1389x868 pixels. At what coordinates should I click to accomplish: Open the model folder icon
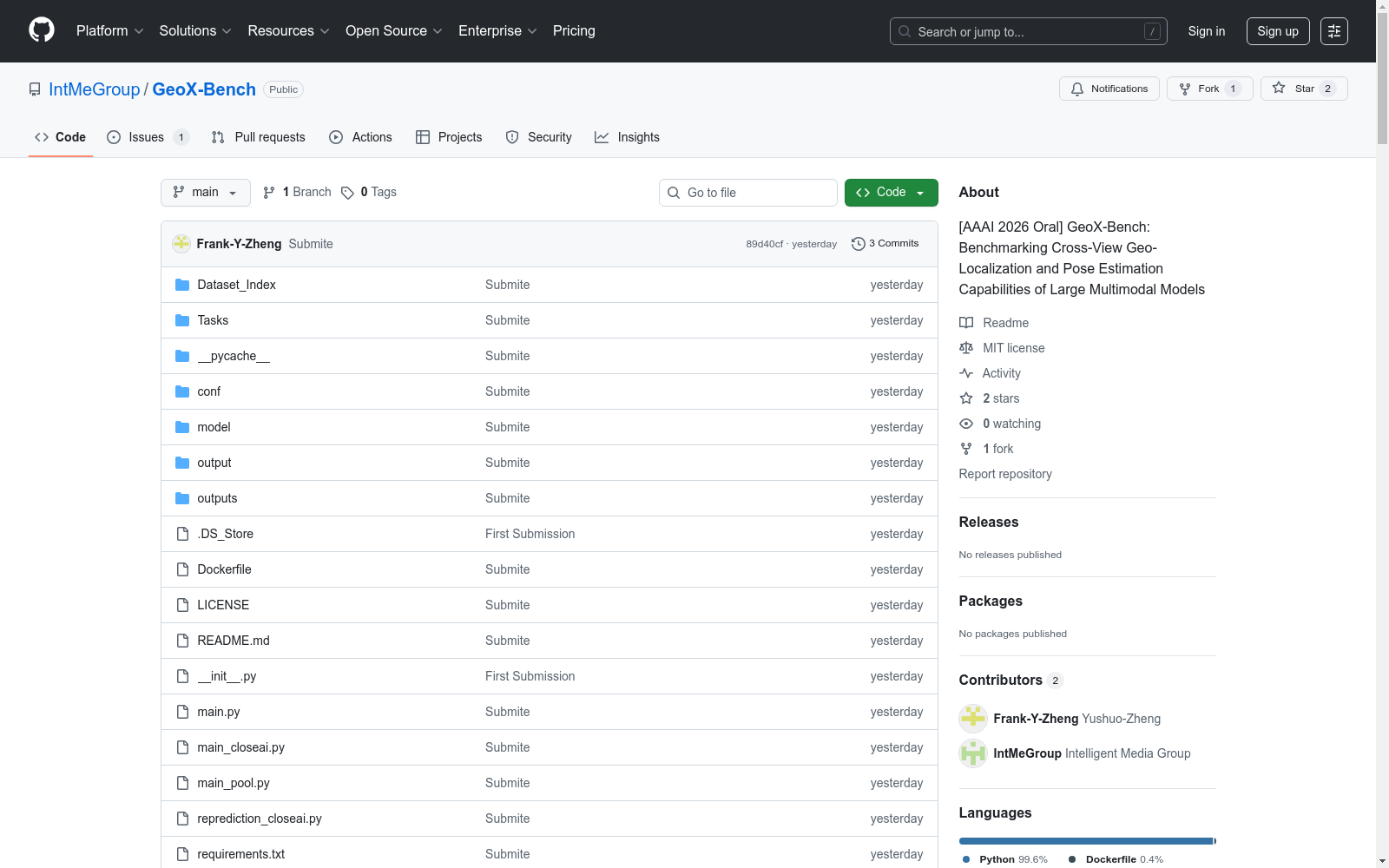(182, 427)
